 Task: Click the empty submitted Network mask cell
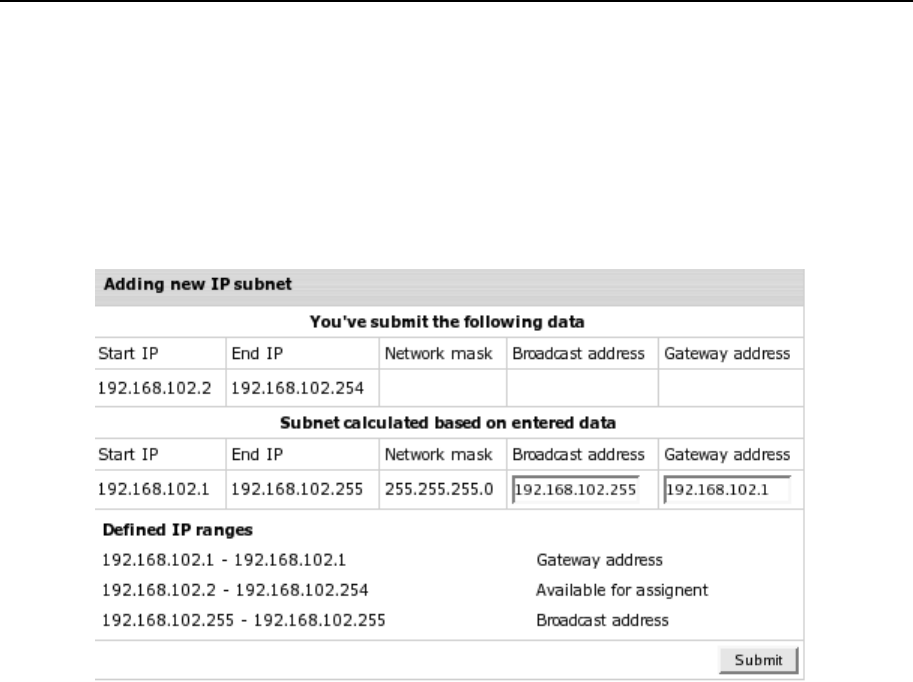(441, 388)
